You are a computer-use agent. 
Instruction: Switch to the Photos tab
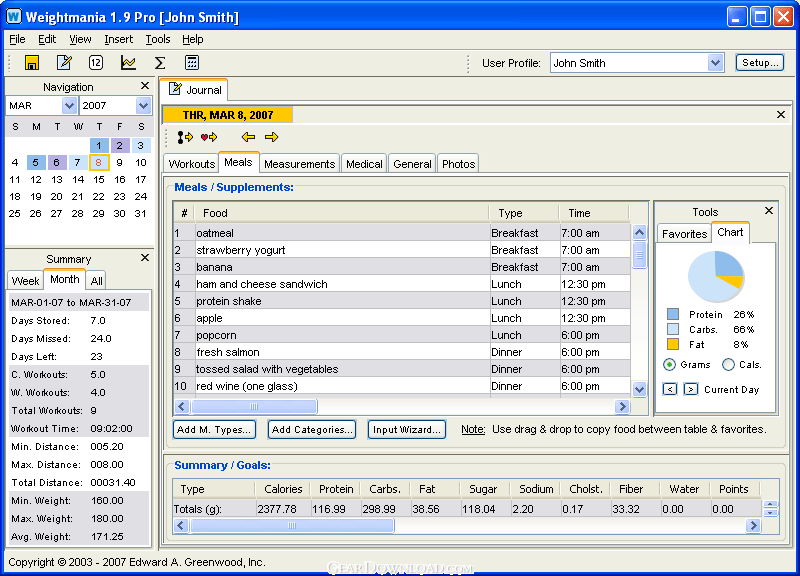click(458, 164)
